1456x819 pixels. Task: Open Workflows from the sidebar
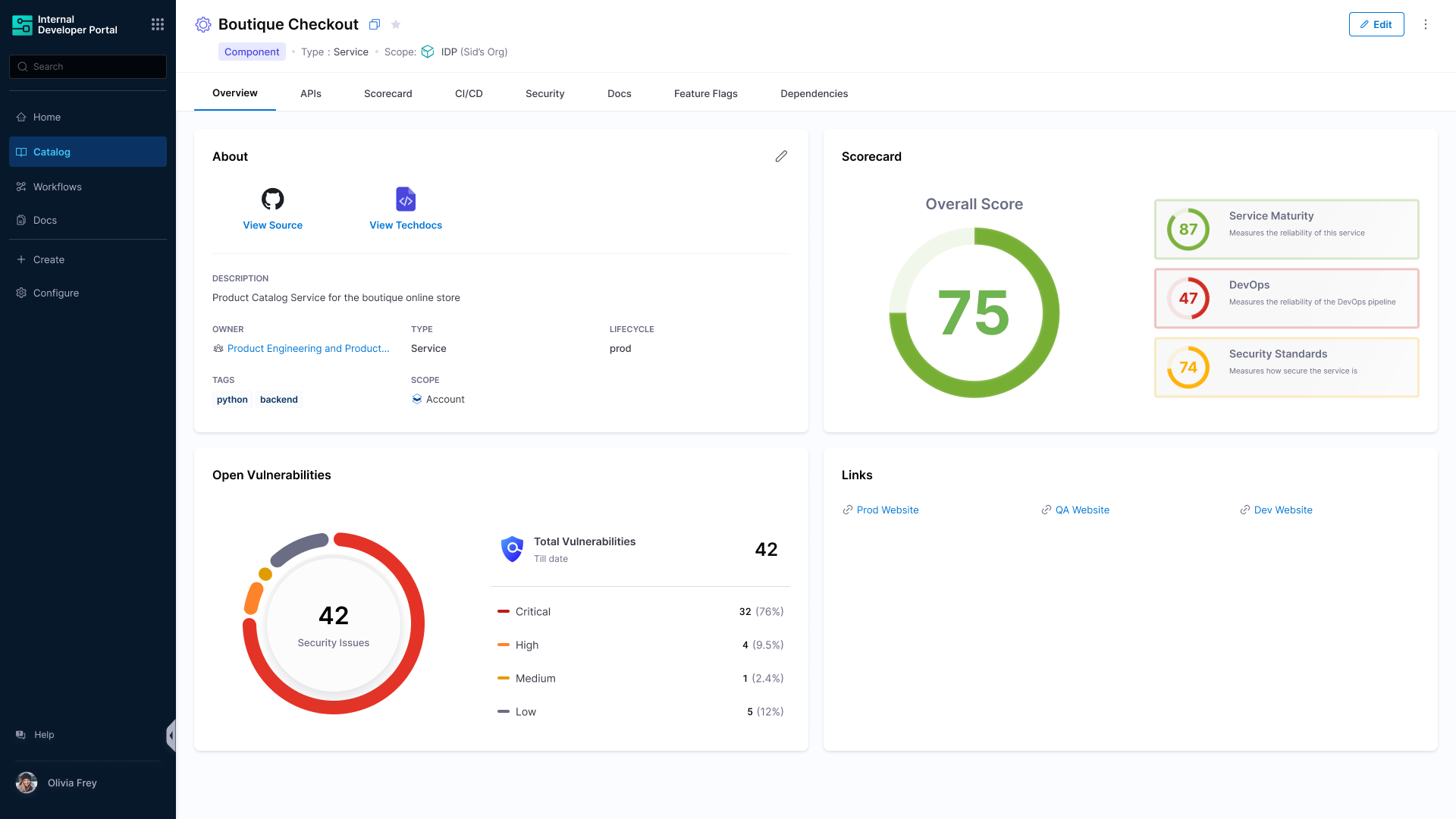coord(57,187)
